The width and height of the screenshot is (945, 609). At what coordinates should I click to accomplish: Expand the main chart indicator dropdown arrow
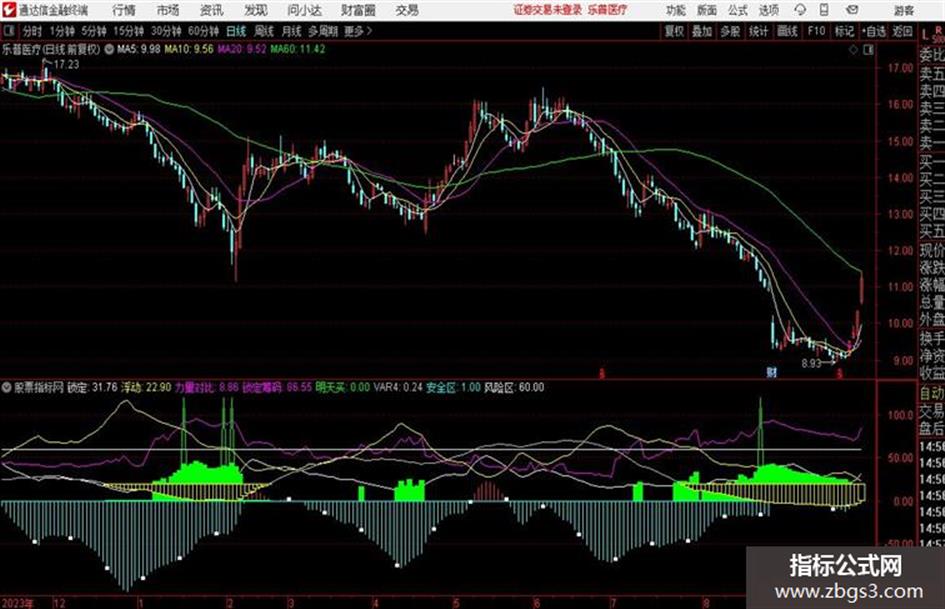click(109, 49)
